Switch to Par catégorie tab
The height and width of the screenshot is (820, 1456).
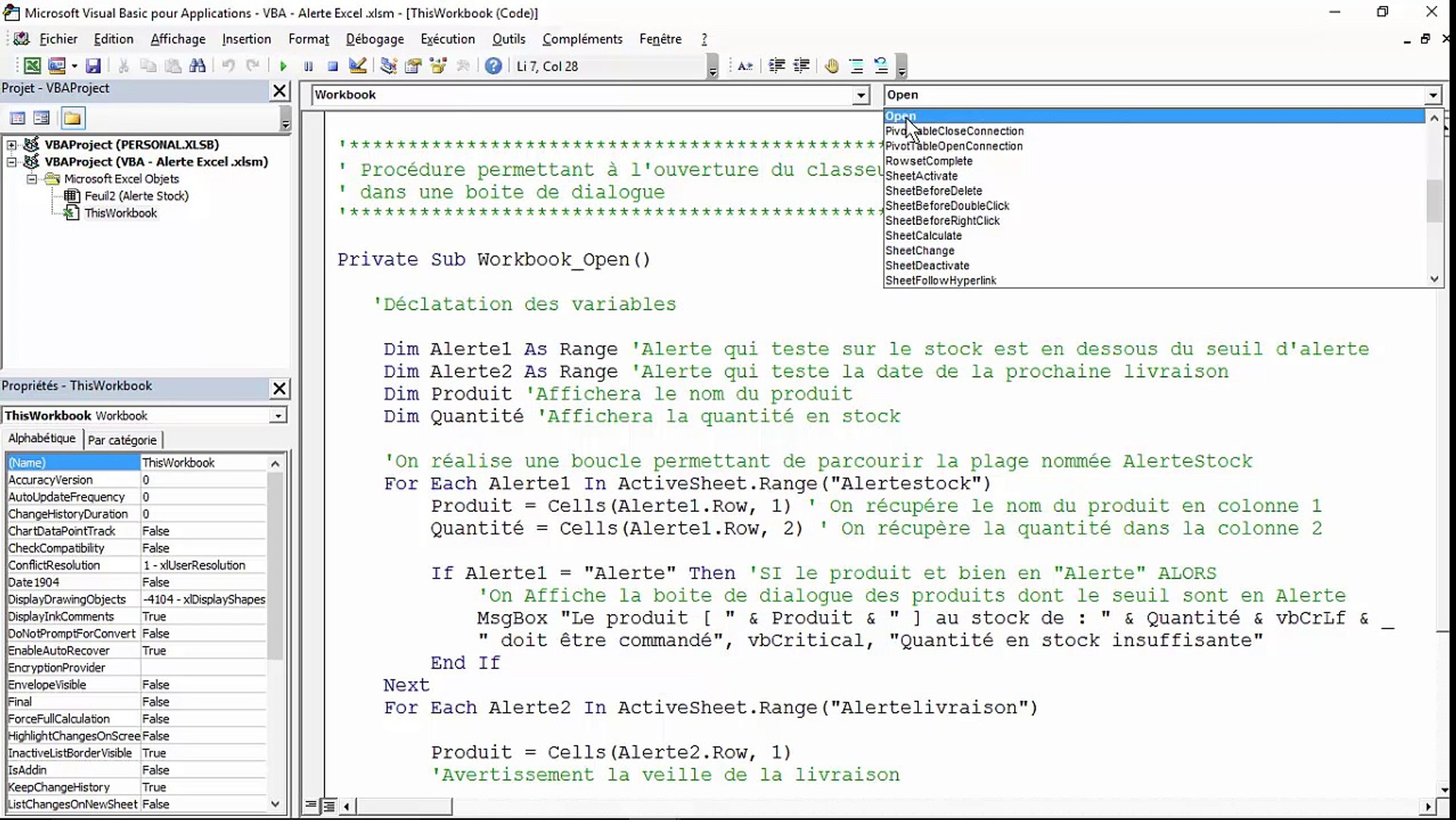click(122, 440)
